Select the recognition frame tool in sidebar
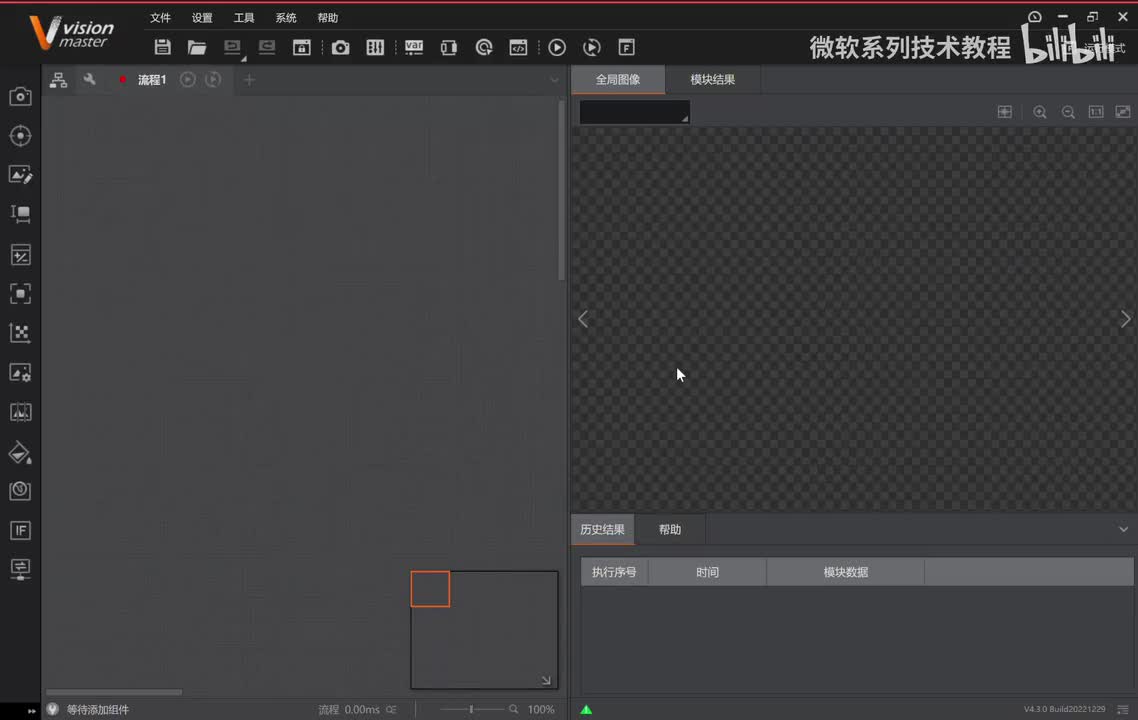Screen dimensions: 1138x720 20,294
